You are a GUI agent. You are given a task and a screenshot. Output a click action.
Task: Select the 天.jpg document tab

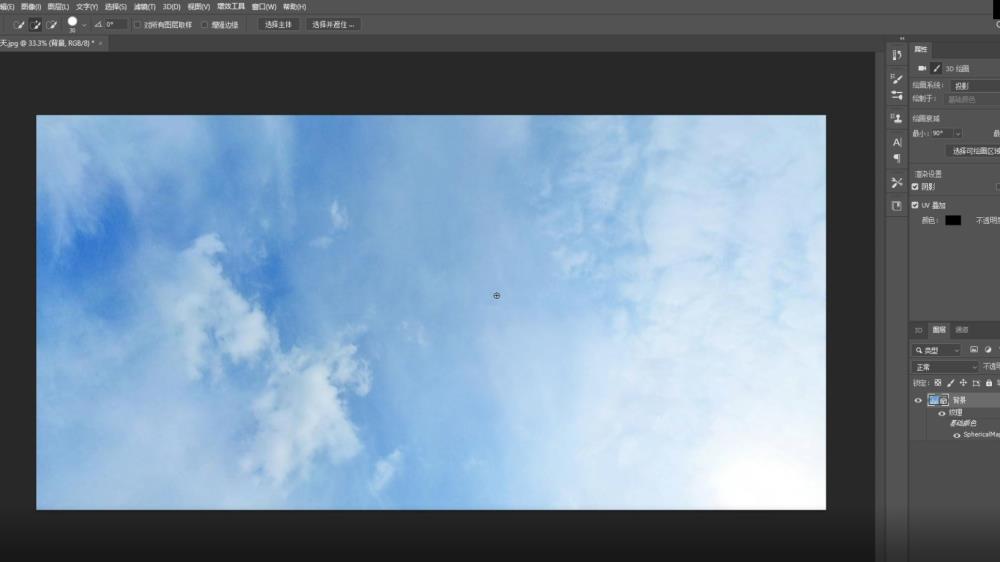tap(47, 43)
